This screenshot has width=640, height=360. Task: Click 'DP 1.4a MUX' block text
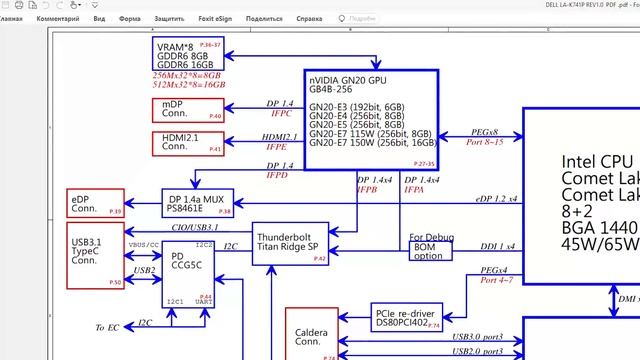(x=196, y=199)
